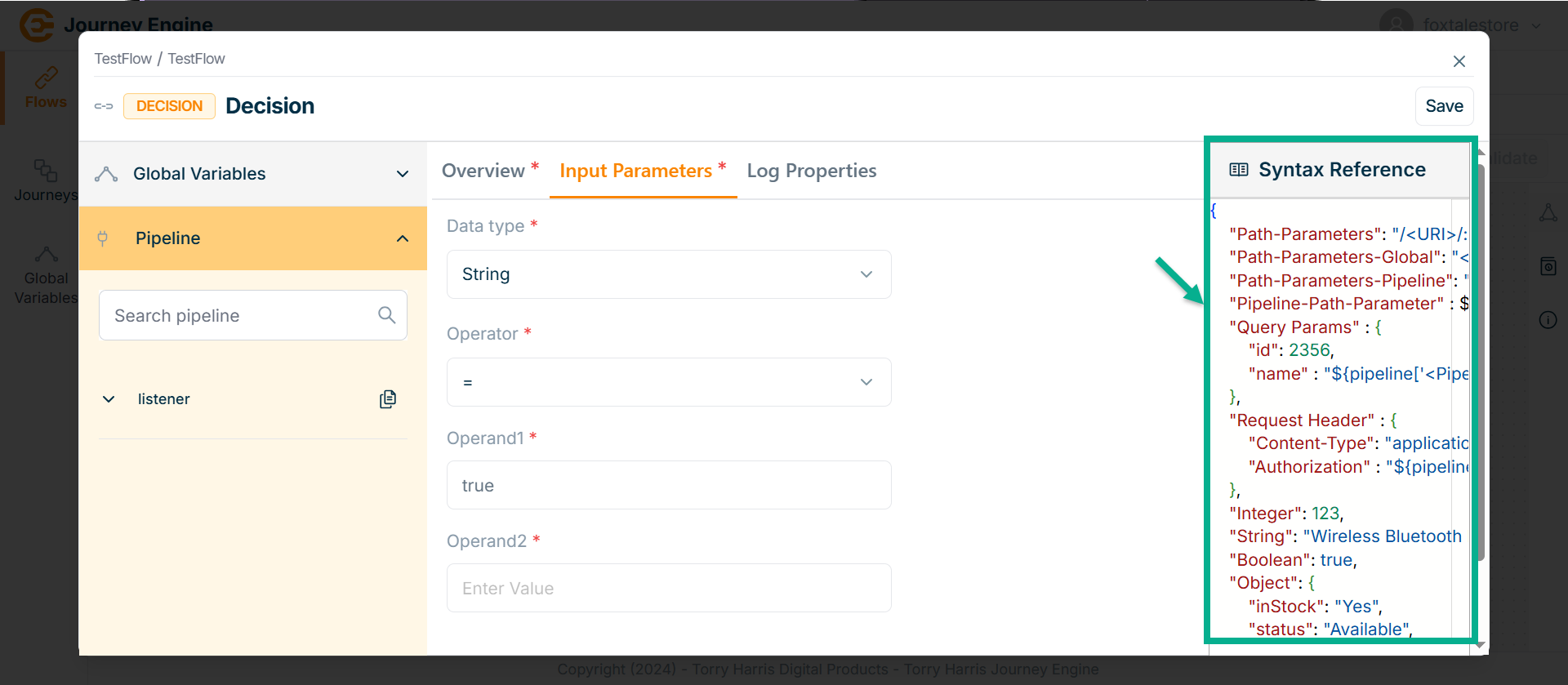Close the Decision dialog with X
The height and width of the screenshot is (685, 1568).
1459,61
